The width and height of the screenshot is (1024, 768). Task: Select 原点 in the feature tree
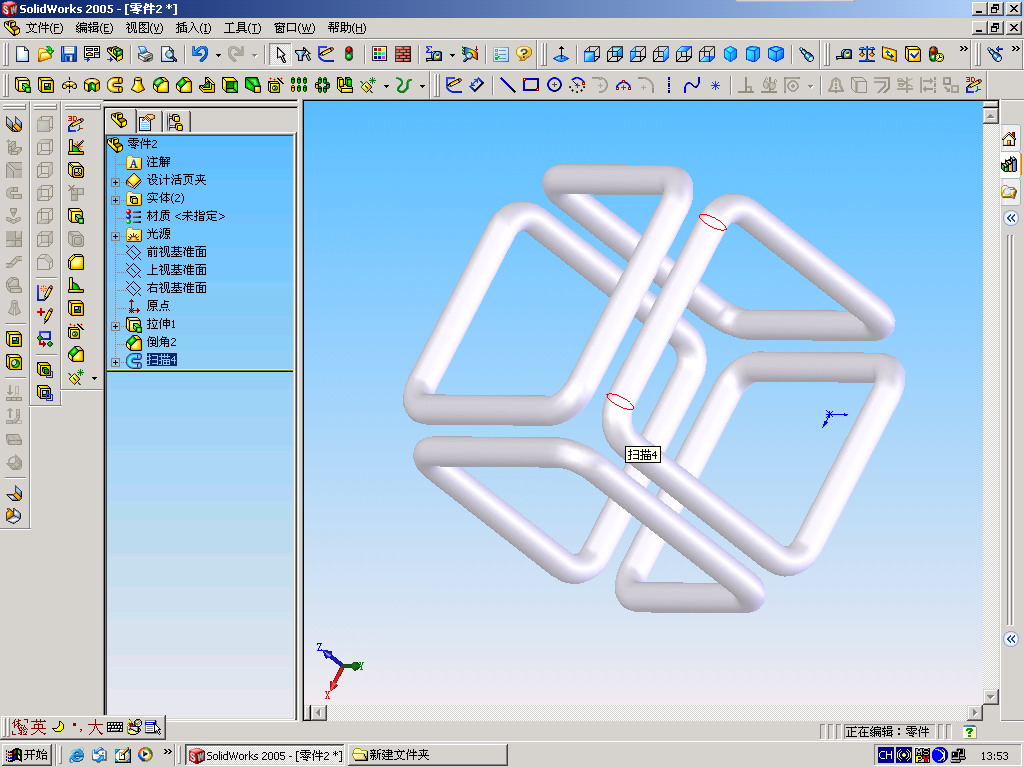158,306
